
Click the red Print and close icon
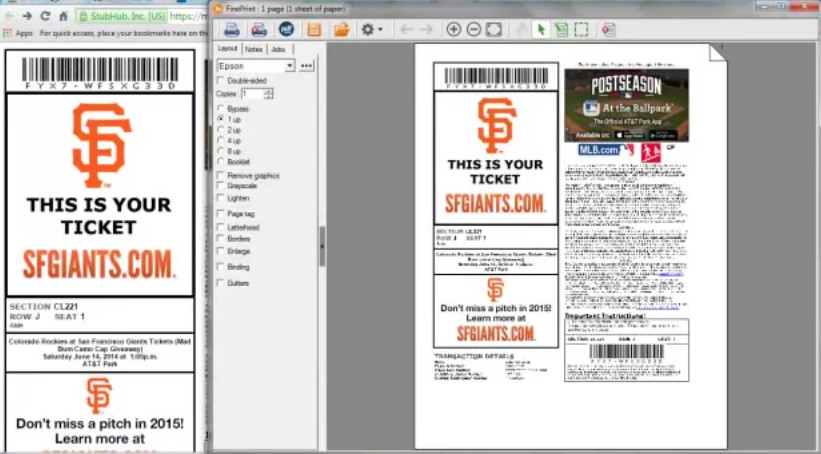[259, 30]
